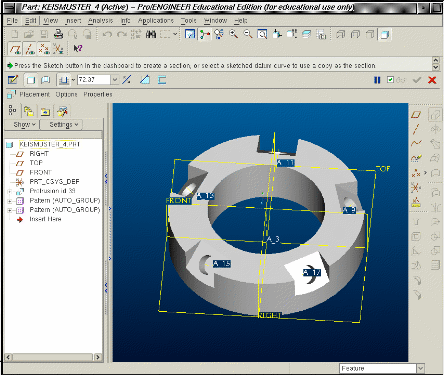Open the depth option type dropdown

pos(73,80)
